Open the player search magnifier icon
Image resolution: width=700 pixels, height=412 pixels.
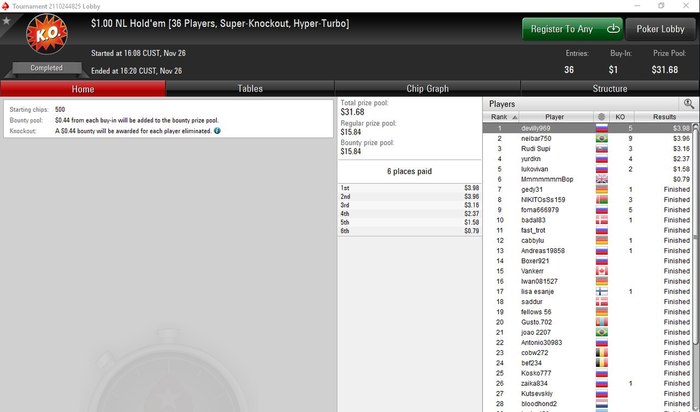(688, 104)
